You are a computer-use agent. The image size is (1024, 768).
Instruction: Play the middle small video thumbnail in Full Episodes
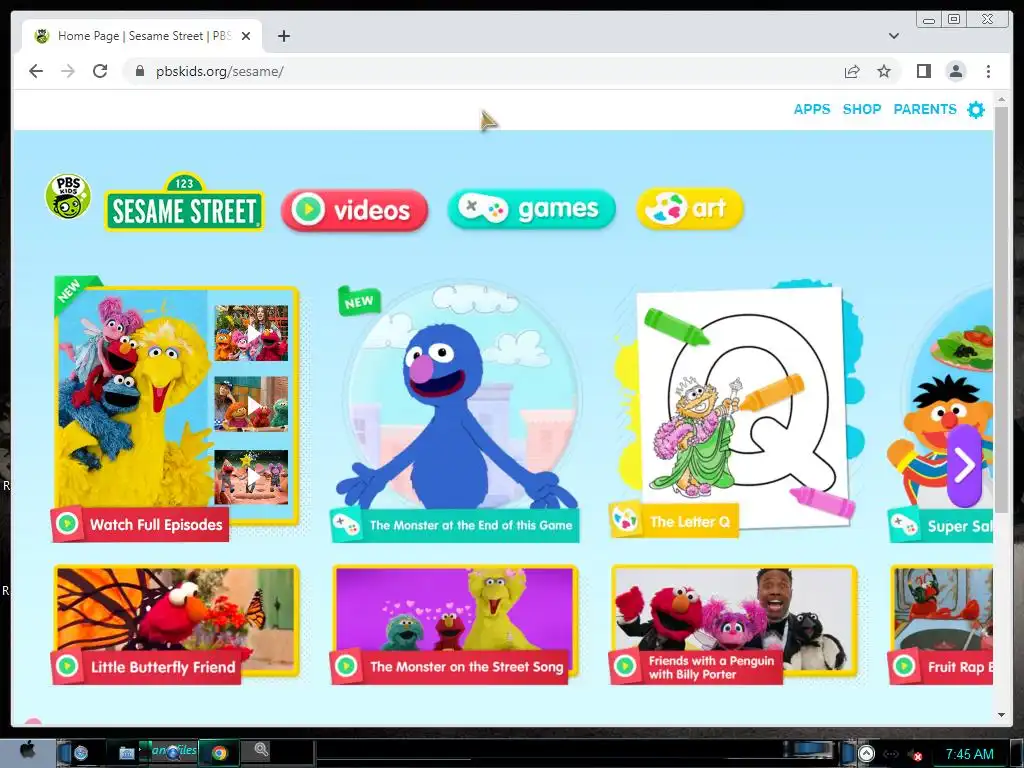(x=251, y=404)
